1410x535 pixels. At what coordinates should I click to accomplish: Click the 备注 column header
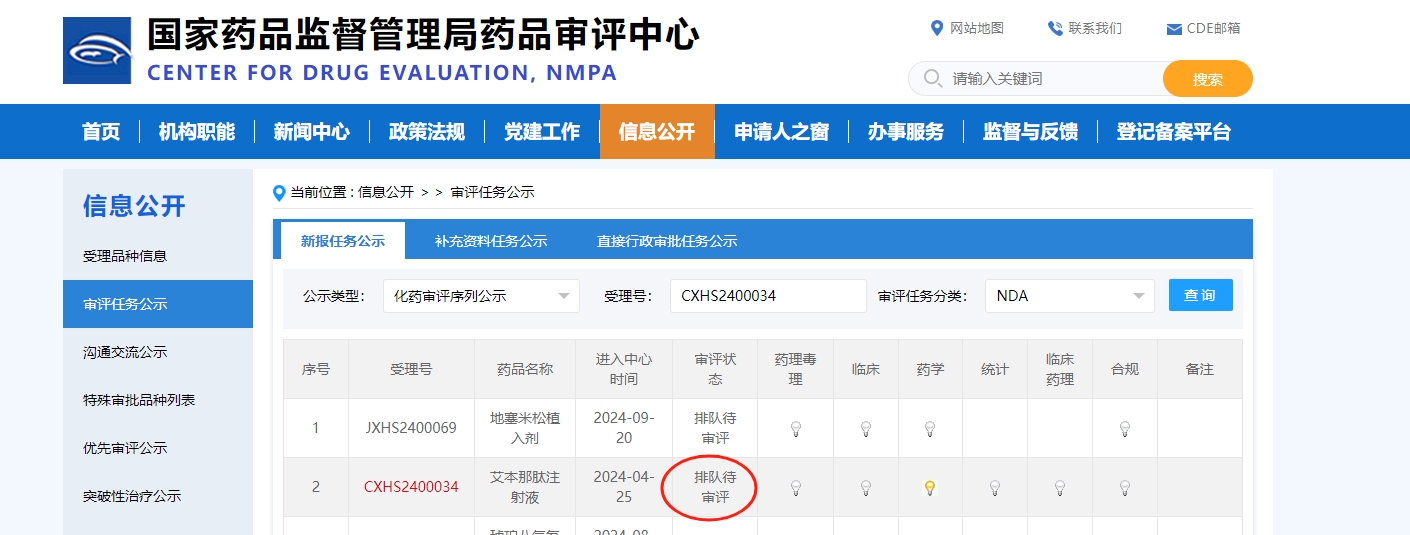pyautogui.click(x=1199, y=369)
